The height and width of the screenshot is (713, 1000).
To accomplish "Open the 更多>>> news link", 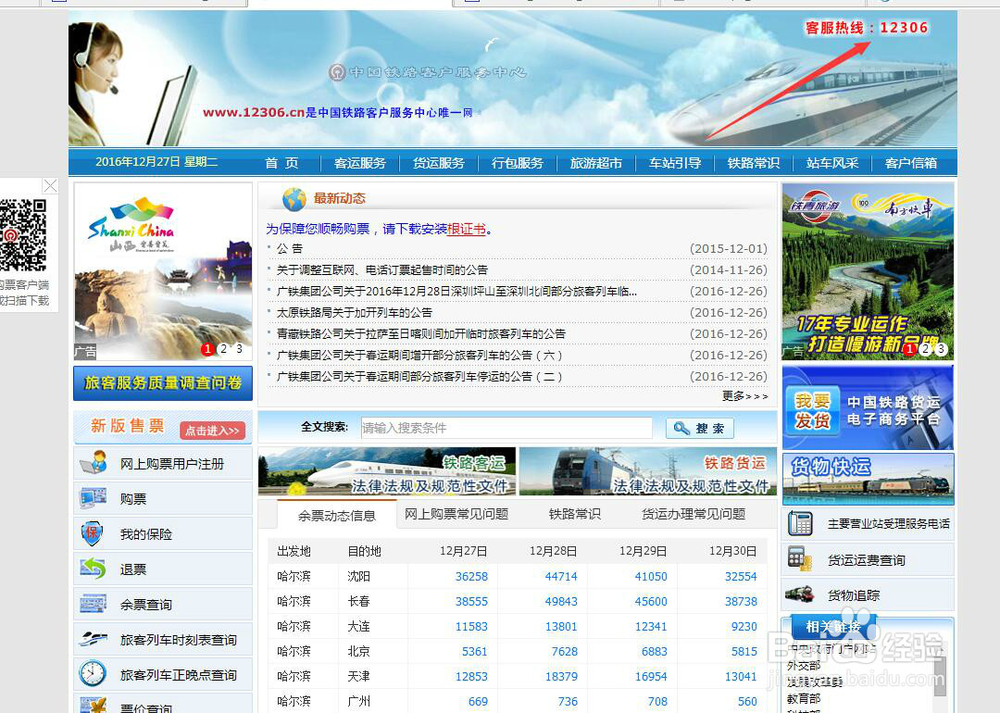I will [x=745, y=396].
